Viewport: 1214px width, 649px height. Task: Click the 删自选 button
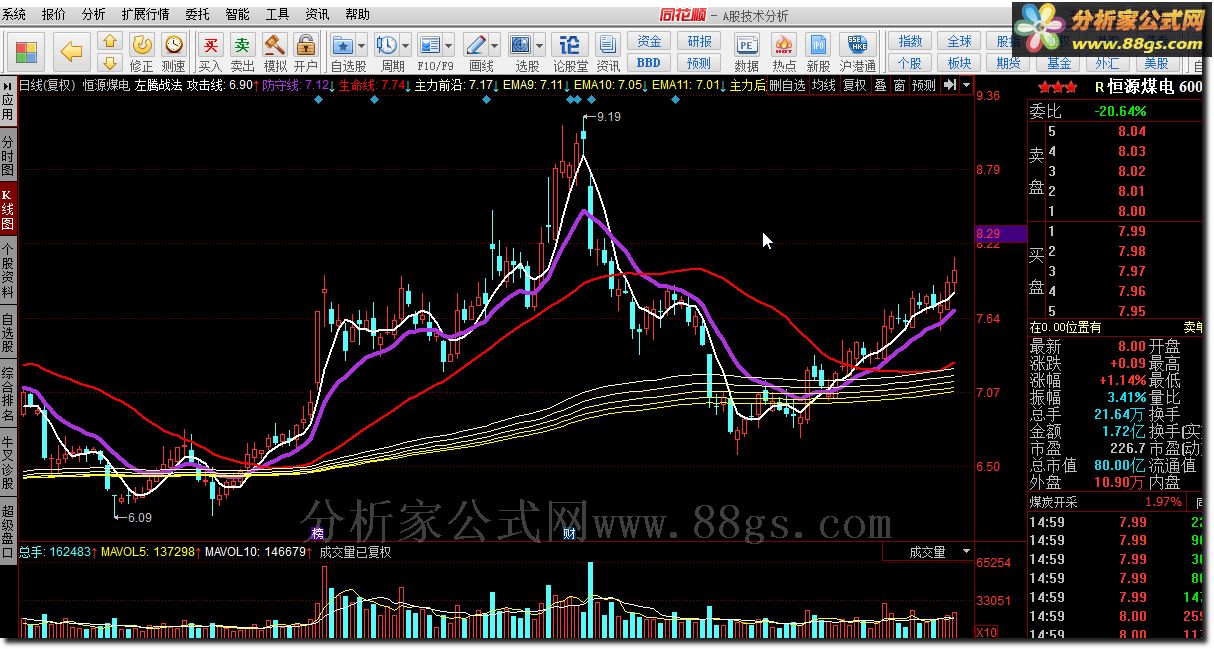tap(787, 85)
